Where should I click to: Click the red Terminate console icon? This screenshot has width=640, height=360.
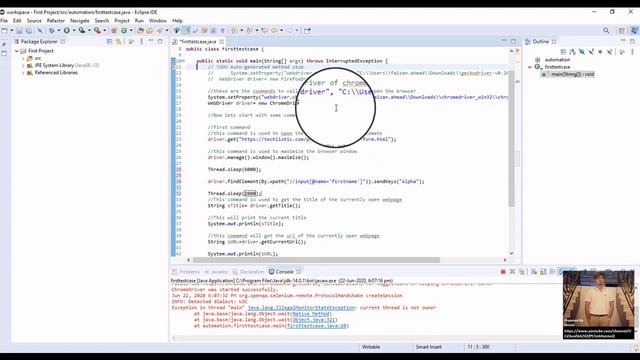click(x=503, y=272)
